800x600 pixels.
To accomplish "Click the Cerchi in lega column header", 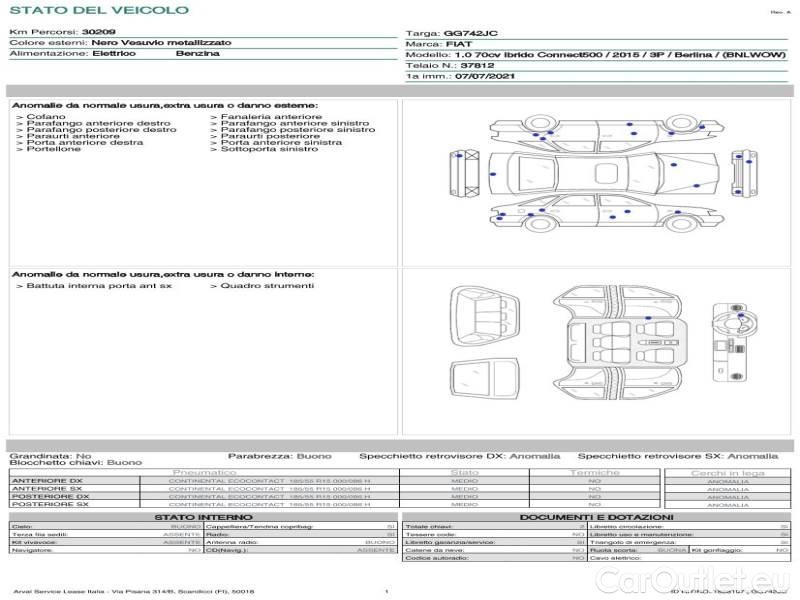I will [x=727, y=472].
